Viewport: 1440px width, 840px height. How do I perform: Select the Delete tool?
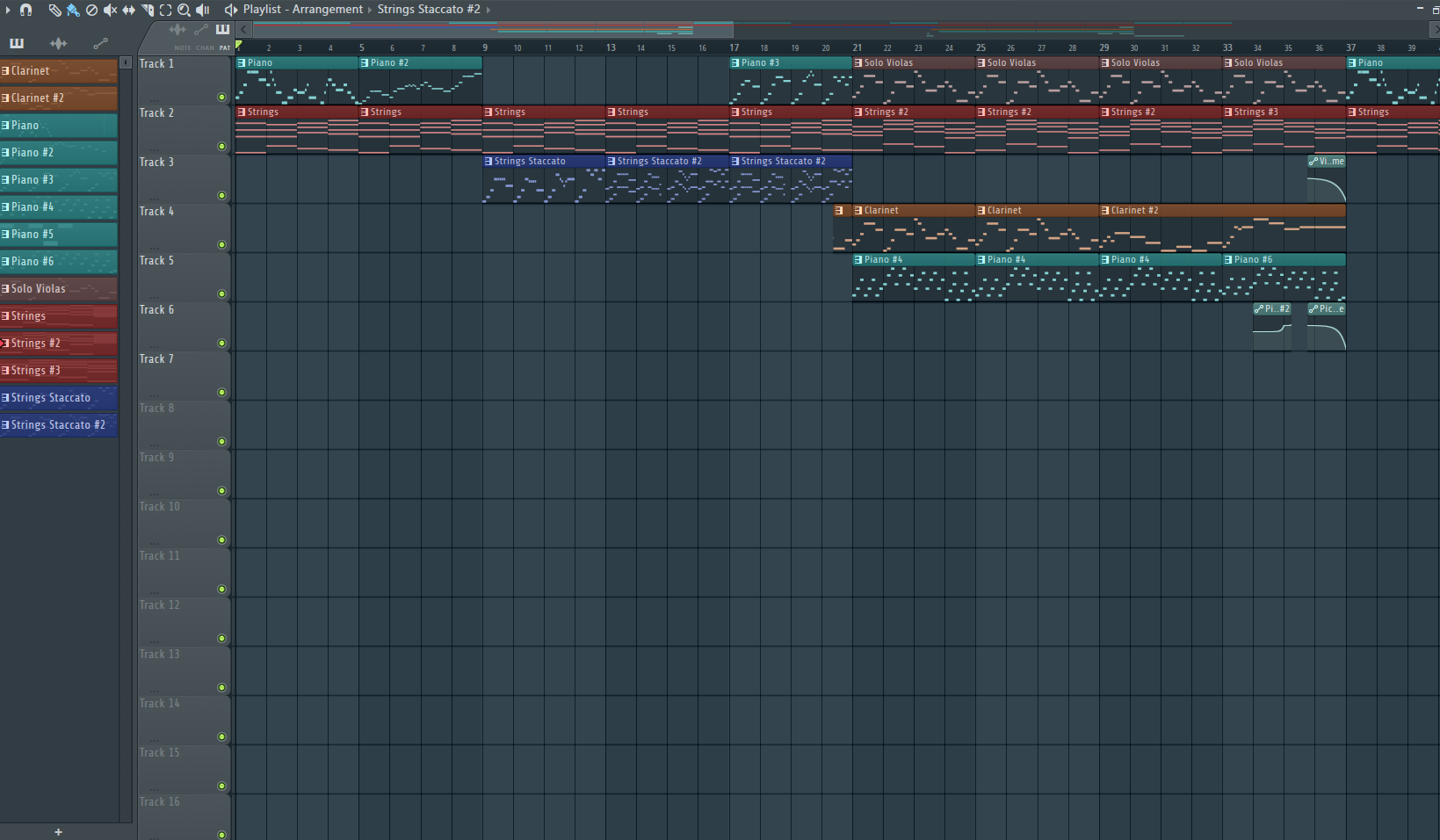click(91, 10)
